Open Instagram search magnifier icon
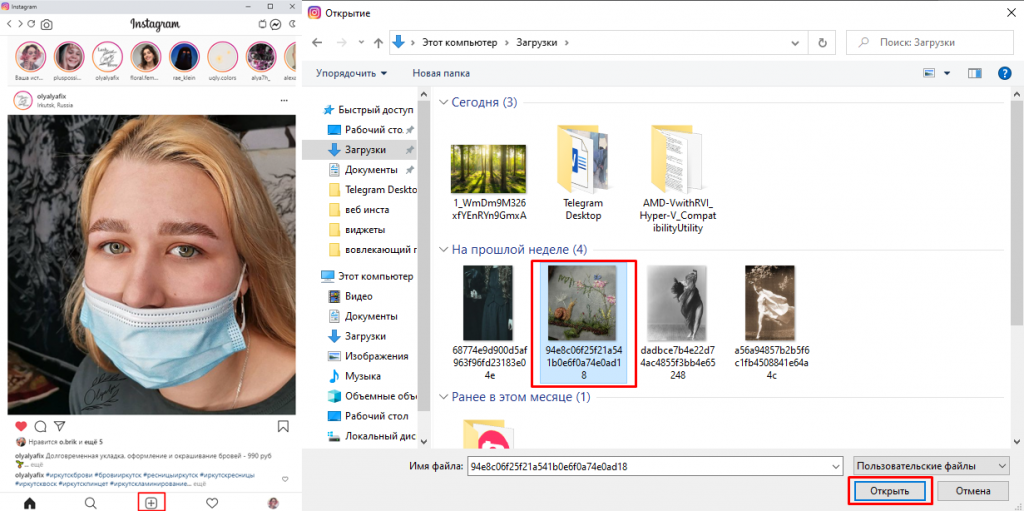The width and height of the screenshot is (1024, 511). [91, 503]
